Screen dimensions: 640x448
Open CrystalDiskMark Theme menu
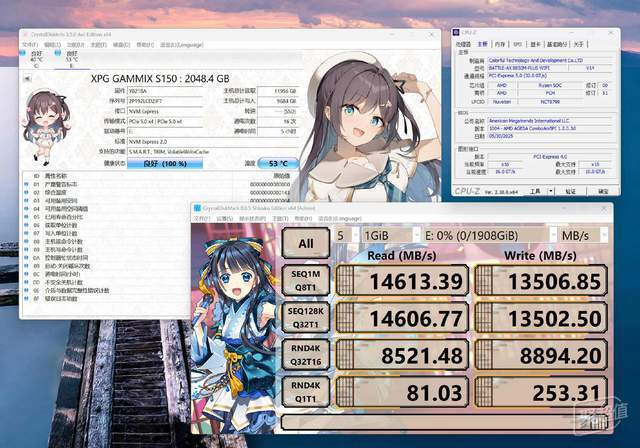[x=280, y=219]
